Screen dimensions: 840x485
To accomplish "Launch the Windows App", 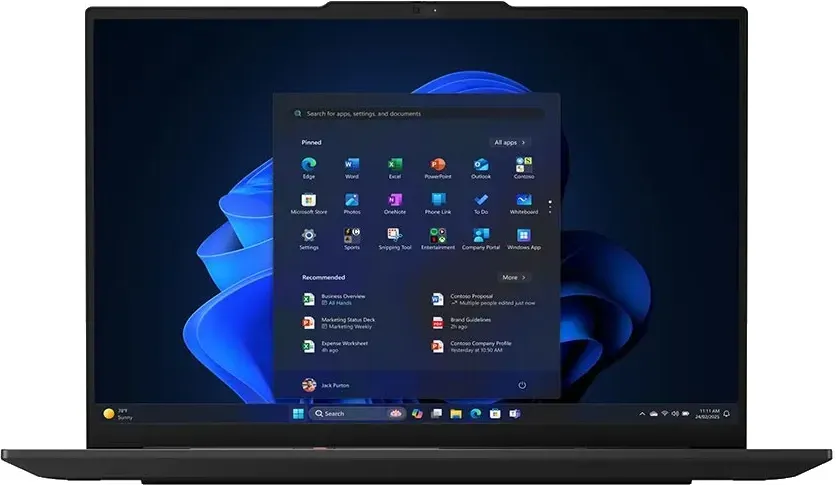I will pyautogui.click(x=524, y=239).
